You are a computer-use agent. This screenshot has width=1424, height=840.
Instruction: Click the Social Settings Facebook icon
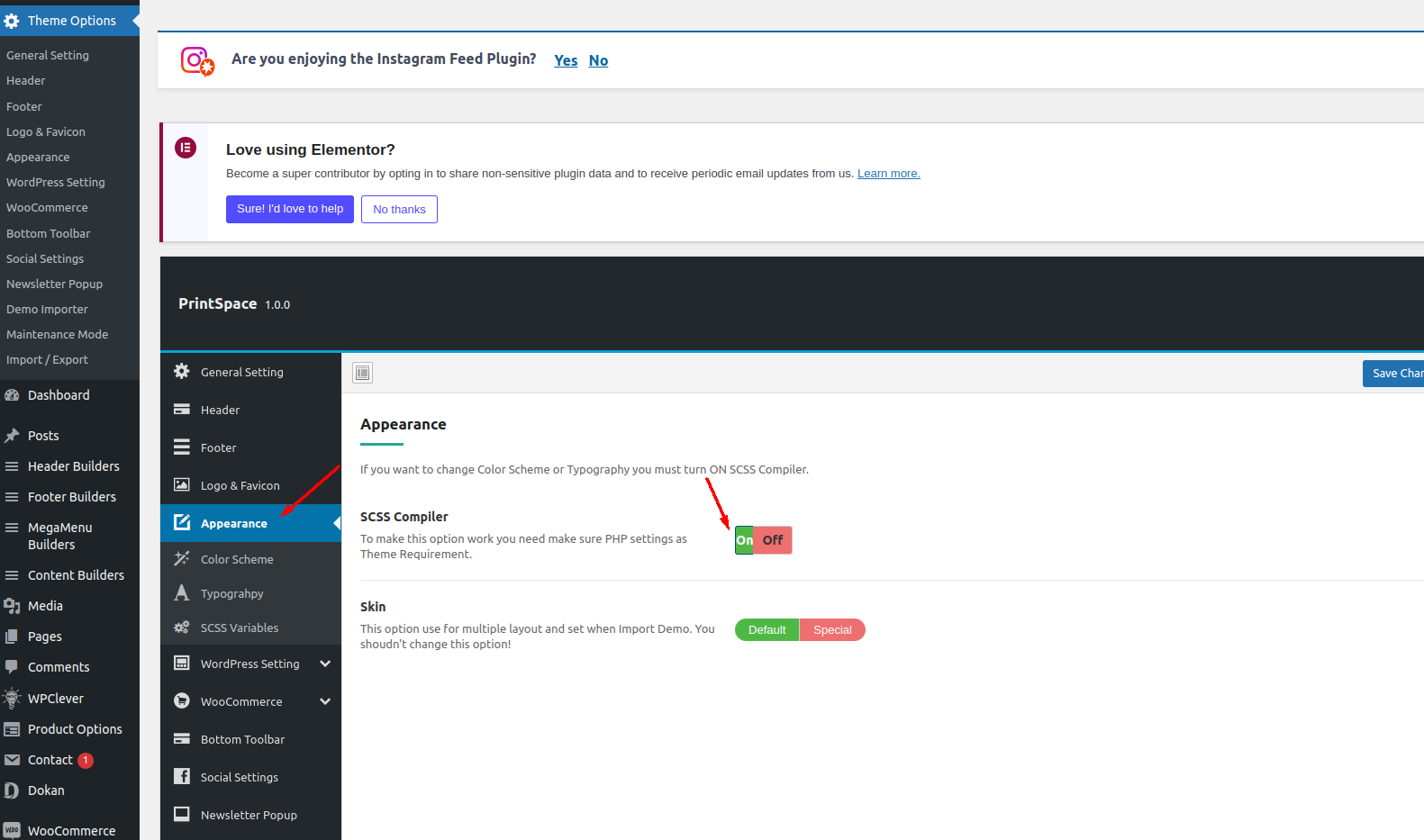click(x=182, y=776)
